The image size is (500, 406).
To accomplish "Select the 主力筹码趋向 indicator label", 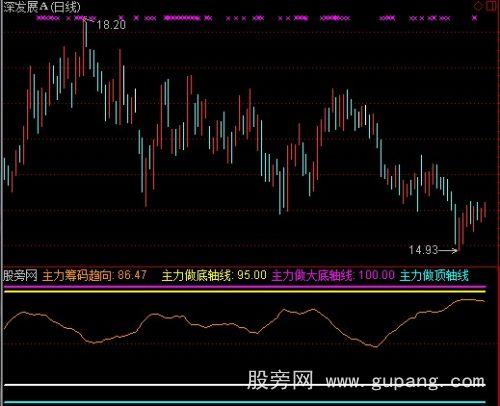I will pos(78,275).
